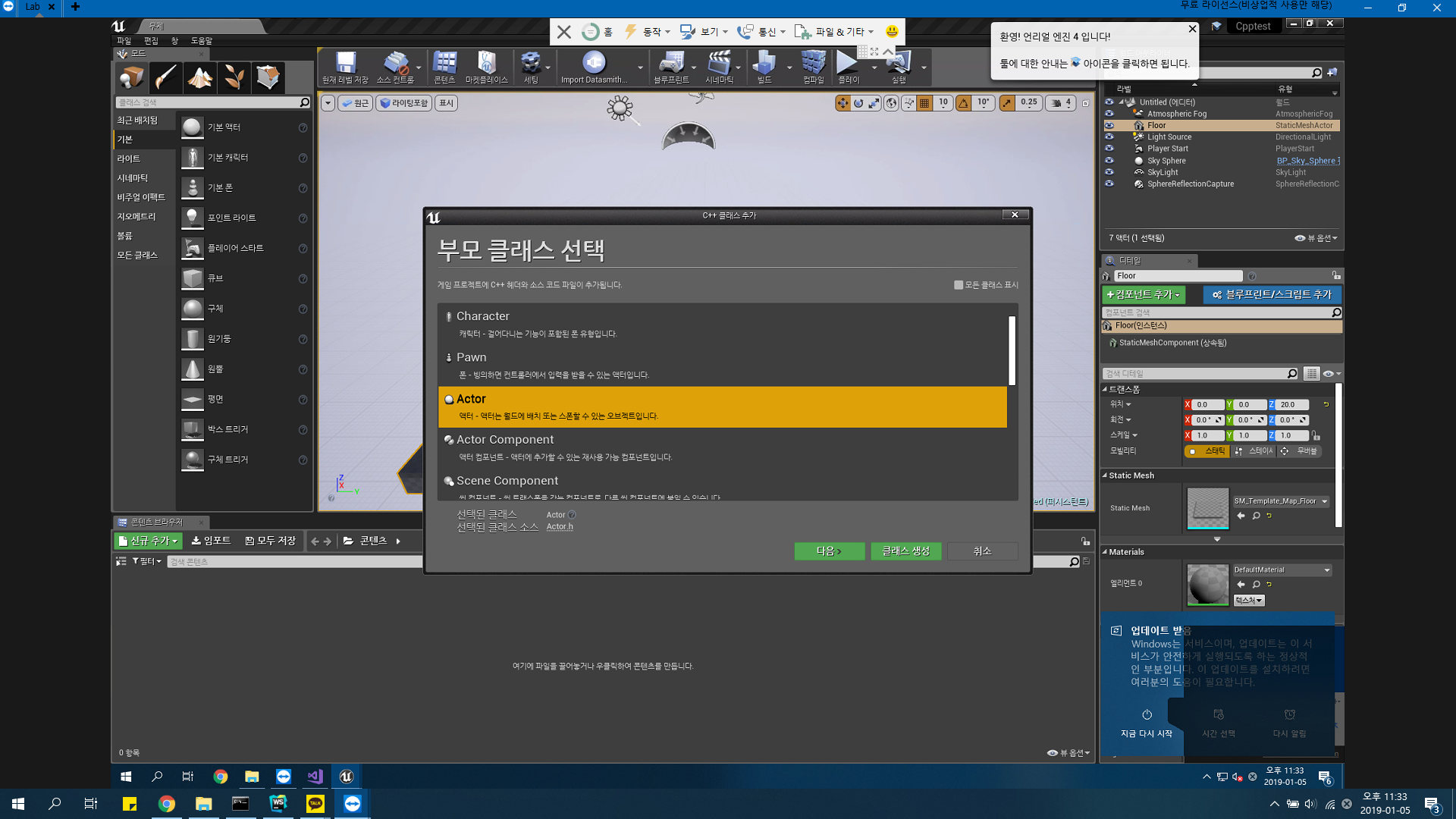Click the Compile cubes toolbar icon
Viewport: 1456px width, 819px height.
click(x=813, y=67)
